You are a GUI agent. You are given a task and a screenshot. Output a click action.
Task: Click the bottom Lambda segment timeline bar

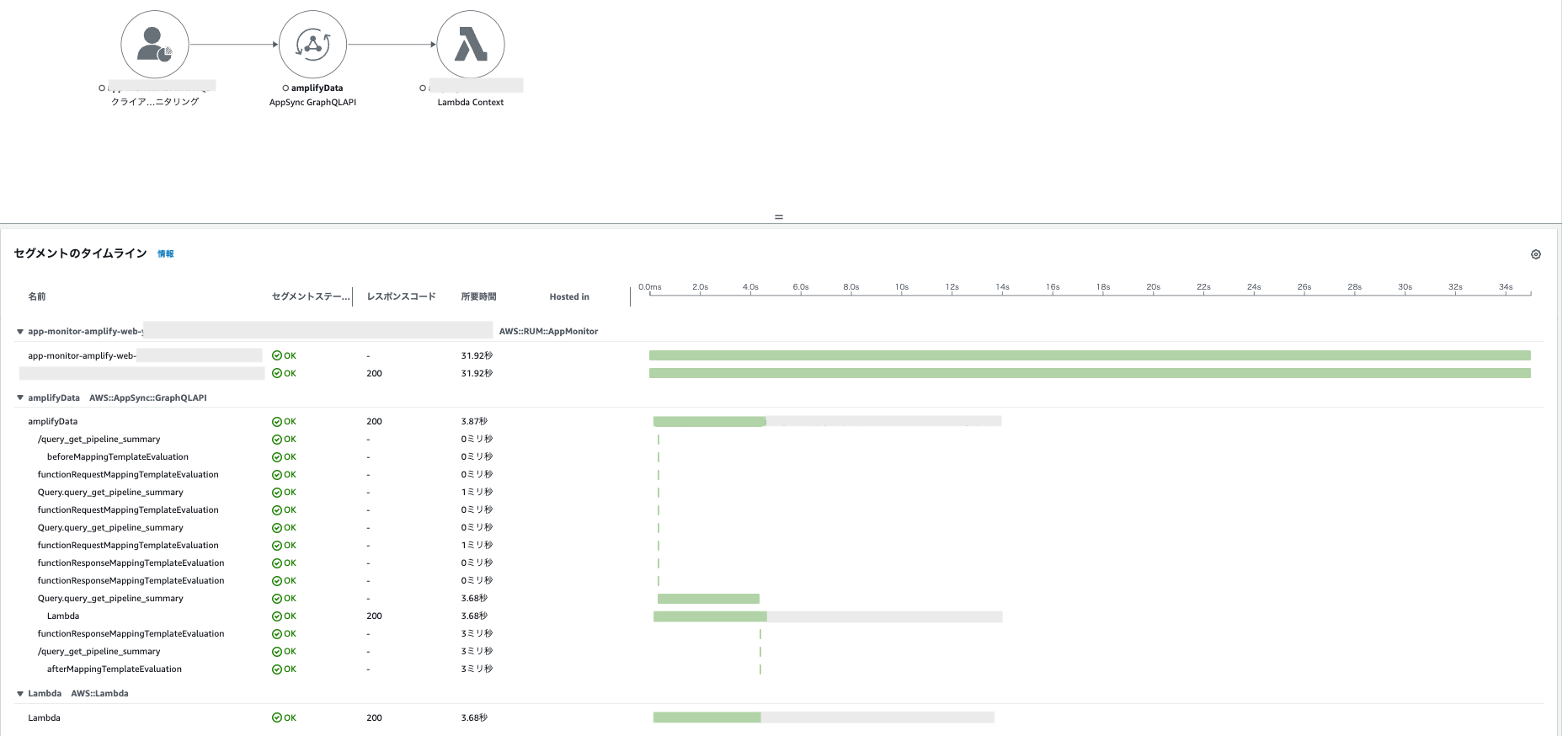(x=707, y=717)
